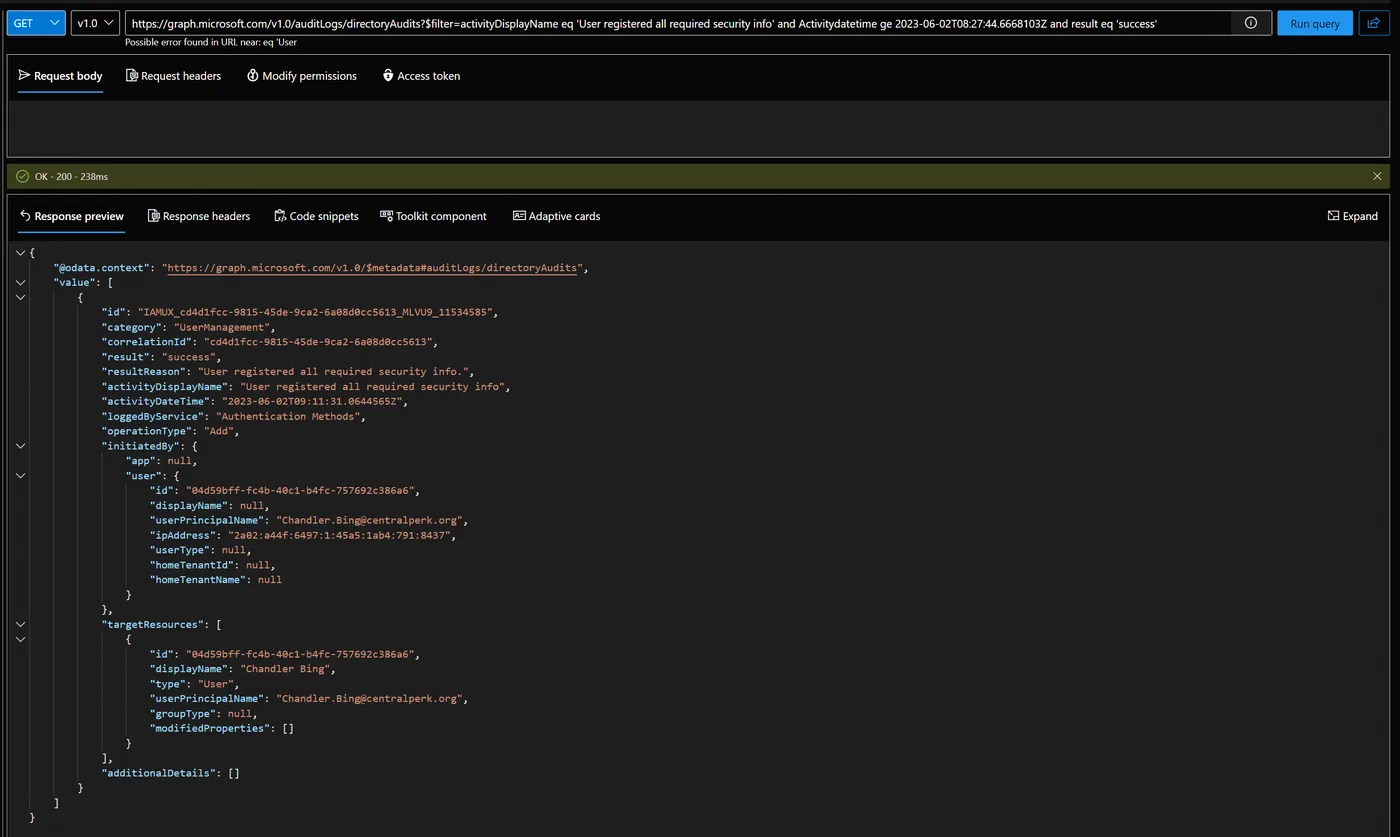Click the "additionalDetails" key text
1400x837 pixels.
point(158,773)
